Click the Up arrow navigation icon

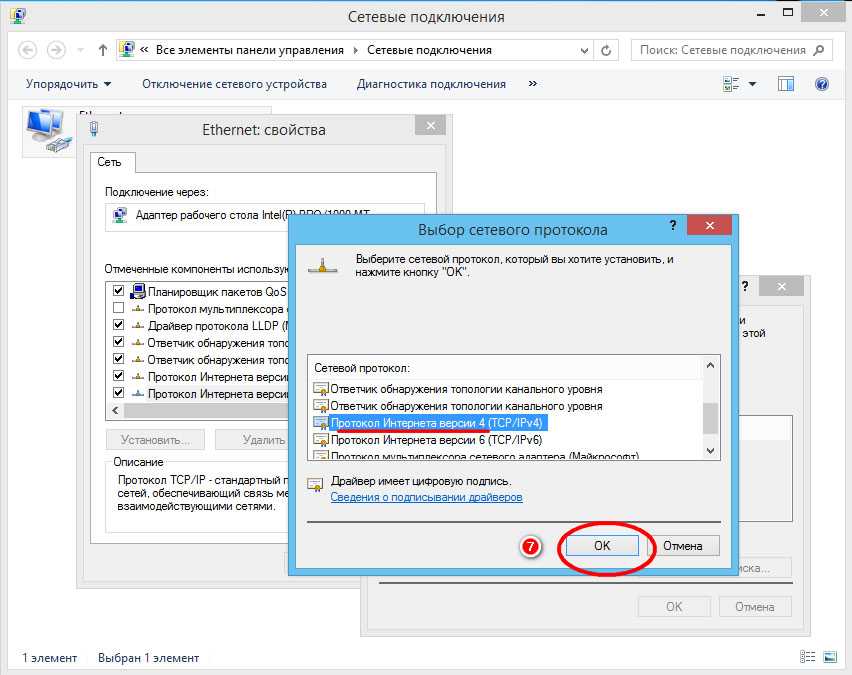coord(103,50)
